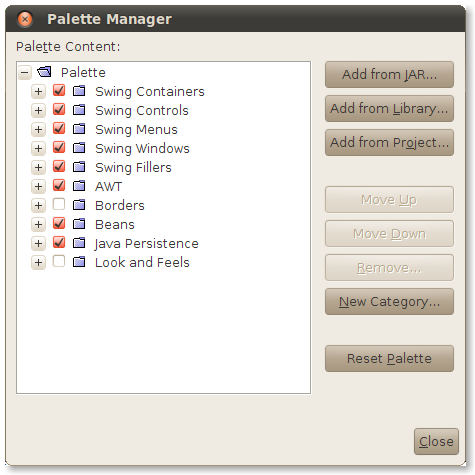
Task: Select the Palette root label
Action: click(83, 72)
